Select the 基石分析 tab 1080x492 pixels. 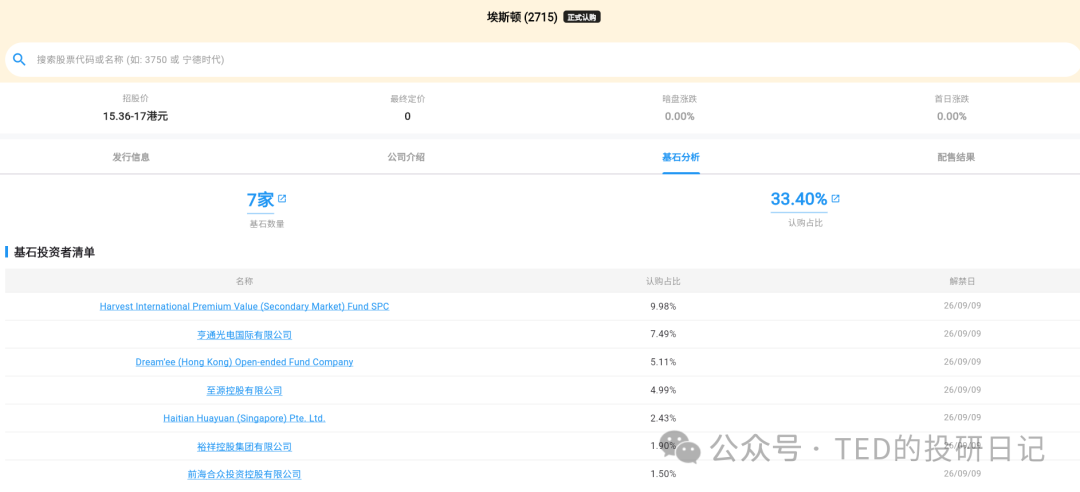pyautogui.click(x=681, y=157)
